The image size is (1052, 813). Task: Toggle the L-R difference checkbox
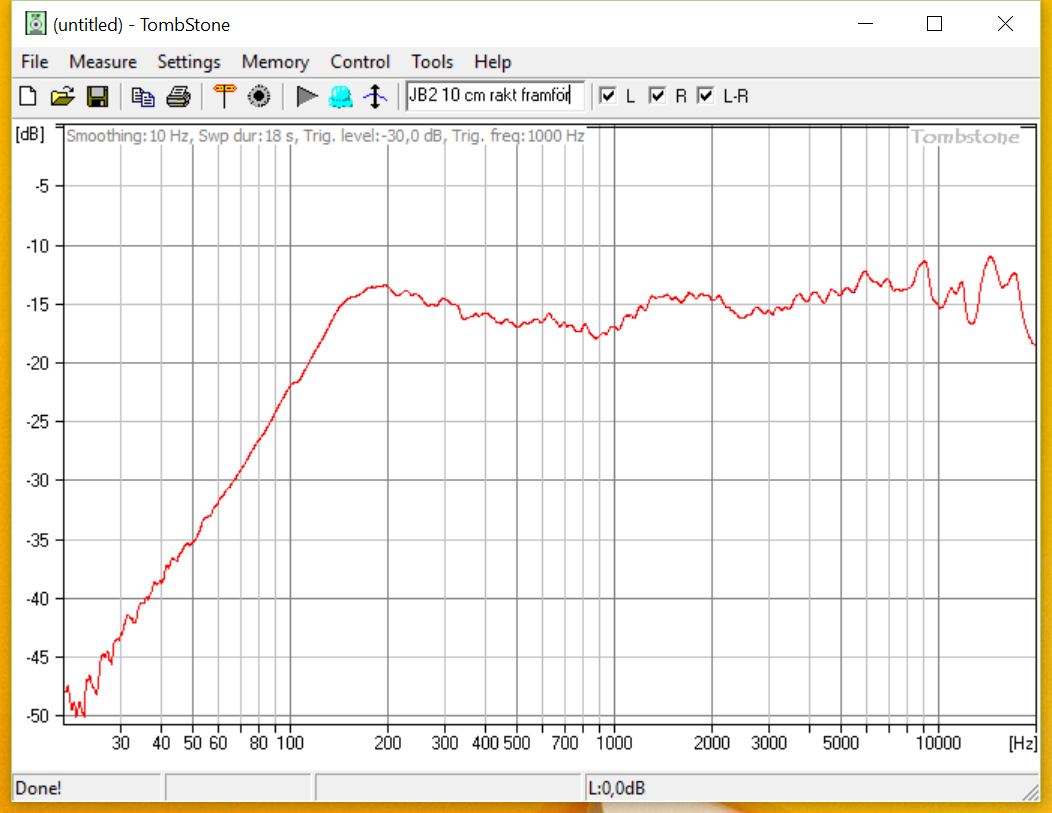tap(705, 95)
